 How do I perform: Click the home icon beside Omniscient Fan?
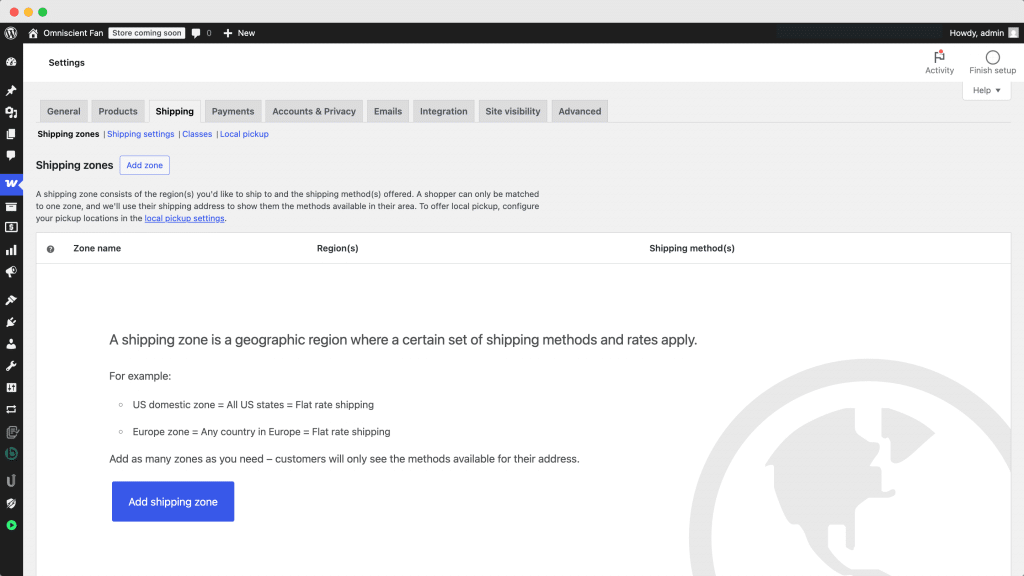33,33
